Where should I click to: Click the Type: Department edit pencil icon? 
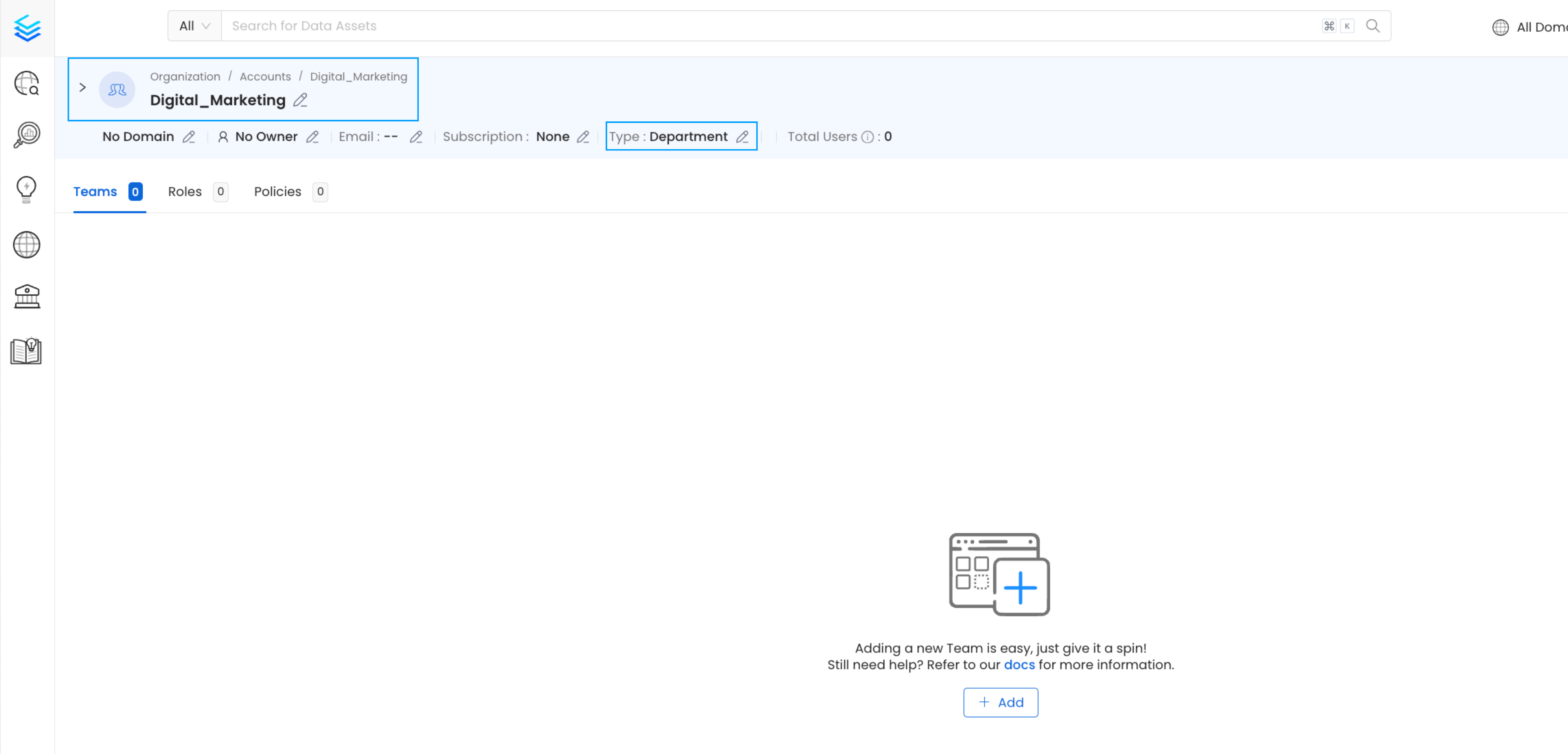click(744, 136)
